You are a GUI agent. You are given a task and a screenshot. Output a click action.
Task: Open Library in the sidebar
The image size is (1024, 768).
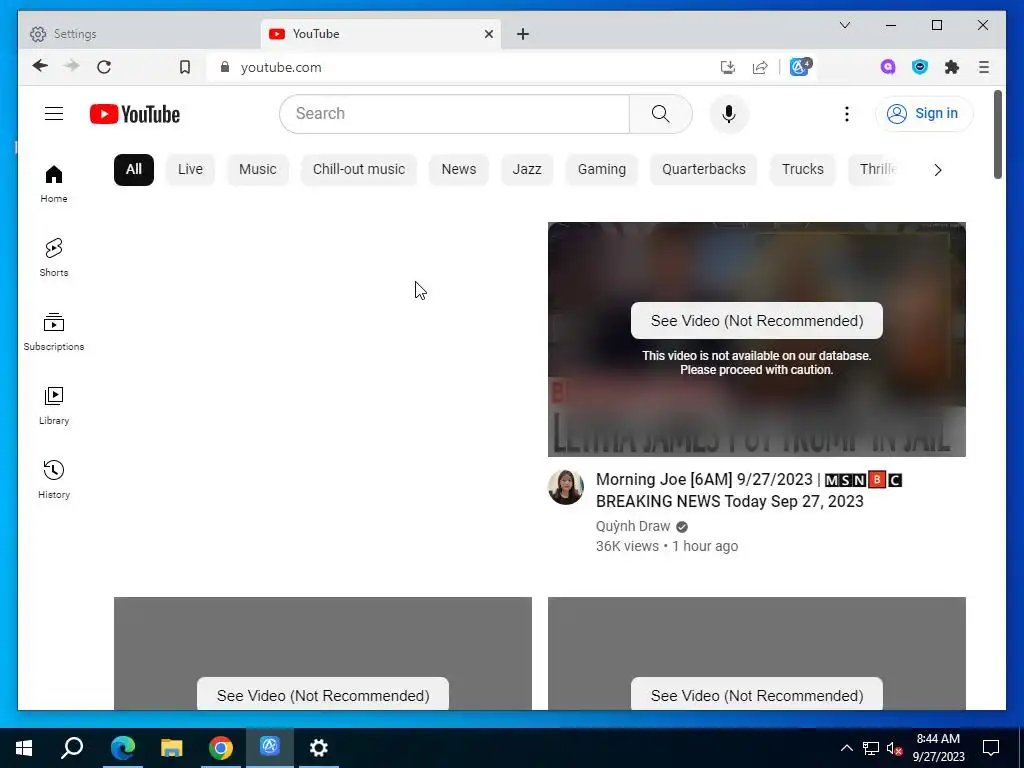(54, 406)
